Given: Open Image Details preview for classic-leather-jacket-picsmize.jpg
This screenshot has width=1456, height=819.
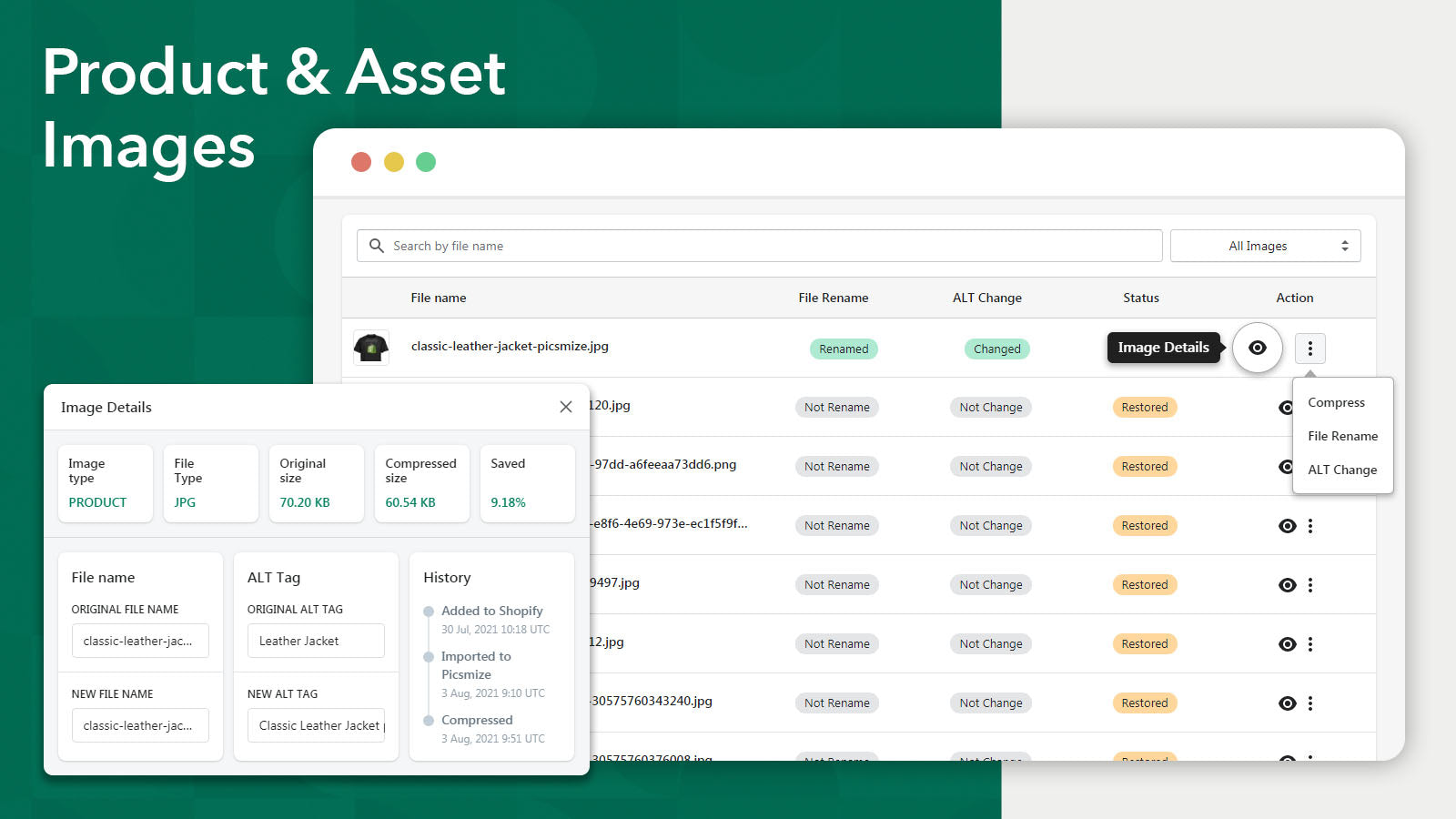Looking at the screenshot, I should (x=1257, y=348).
